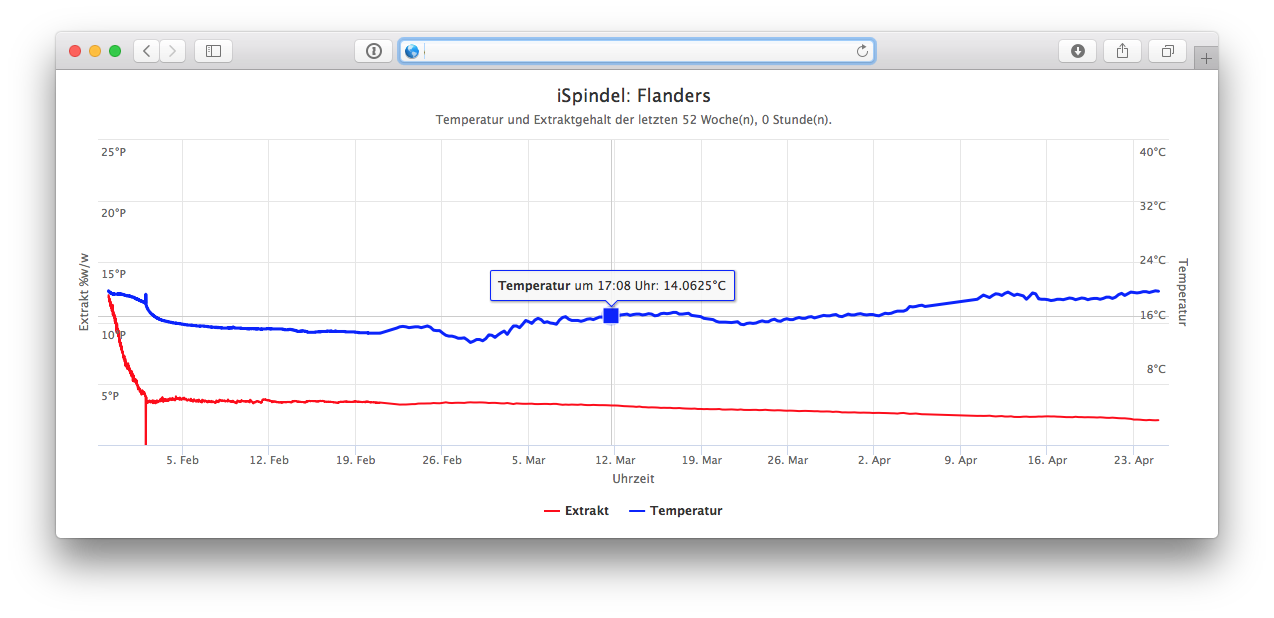
Task: Click the forward navigation arrow
Action: tap(172, 51)
